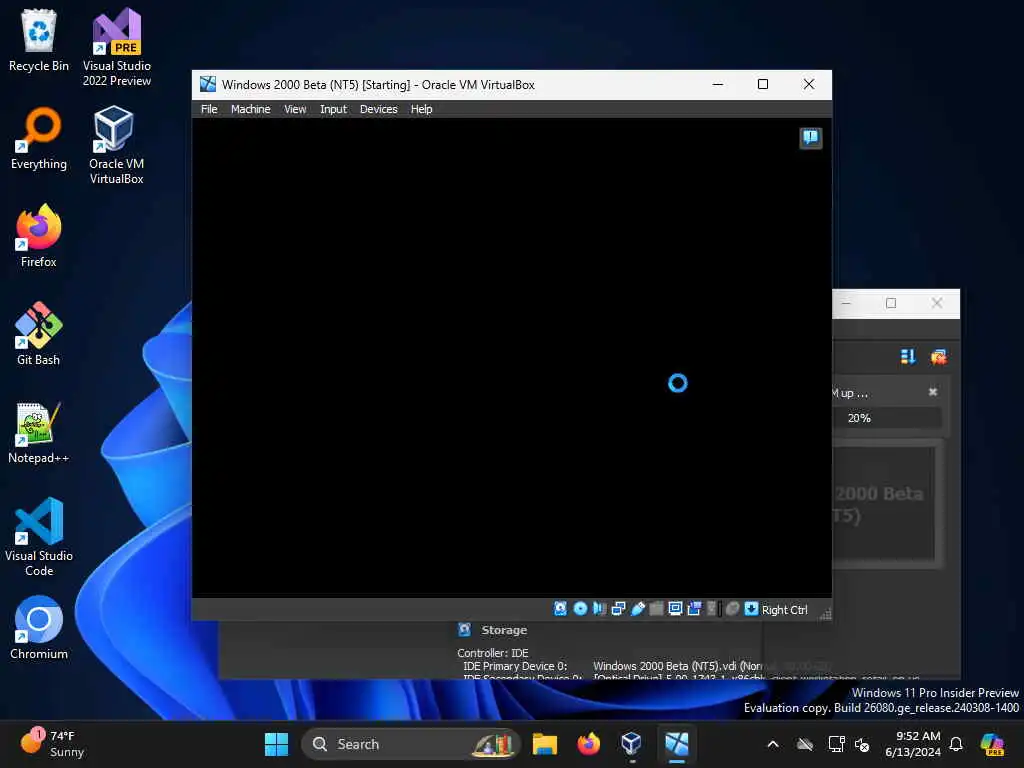This screenshot has height=768, width=1024.
Task: Click the CPU status indicator in the VM status bar
Action: click(712, 609)
